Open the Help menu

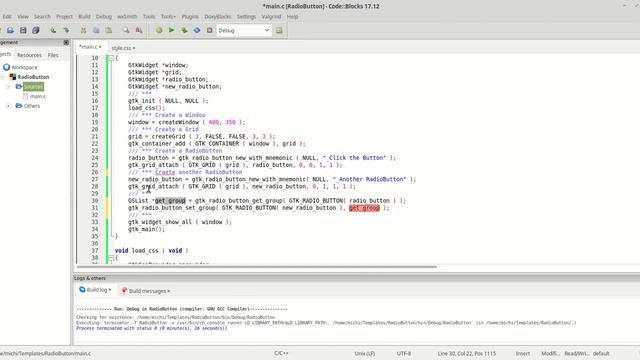[x=292, y=17]
